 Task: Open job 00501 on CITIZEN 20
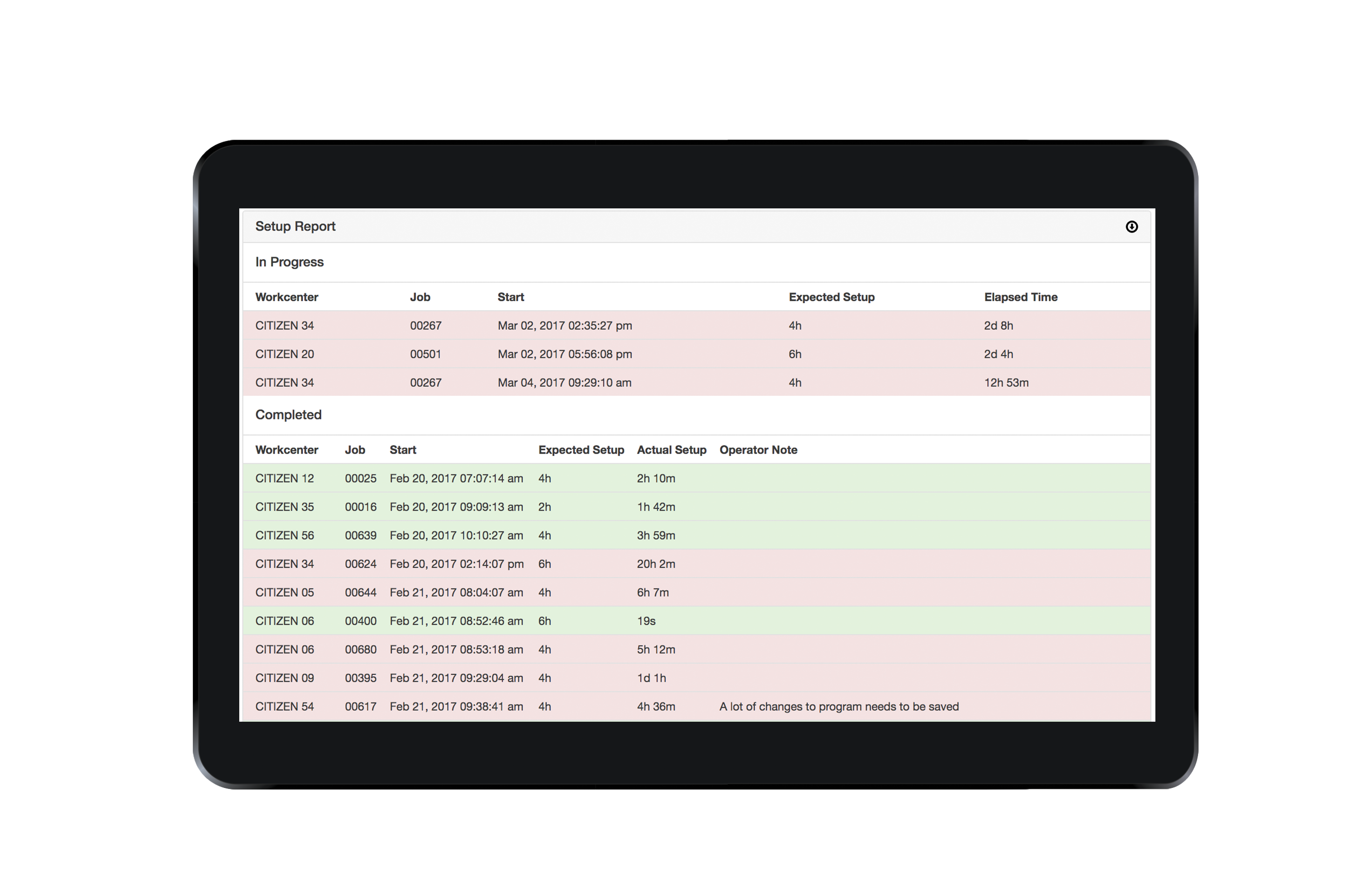(x=426, y=354)
